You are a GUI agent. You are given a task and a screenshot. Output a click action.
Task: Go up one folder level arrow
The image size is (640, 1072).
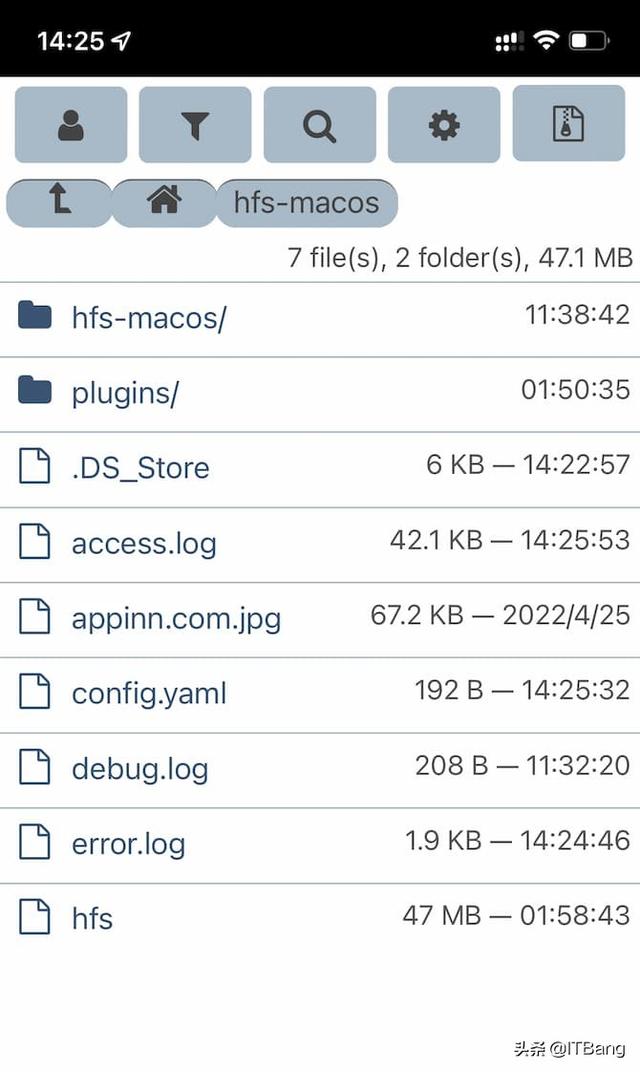(x=59, y=203)
